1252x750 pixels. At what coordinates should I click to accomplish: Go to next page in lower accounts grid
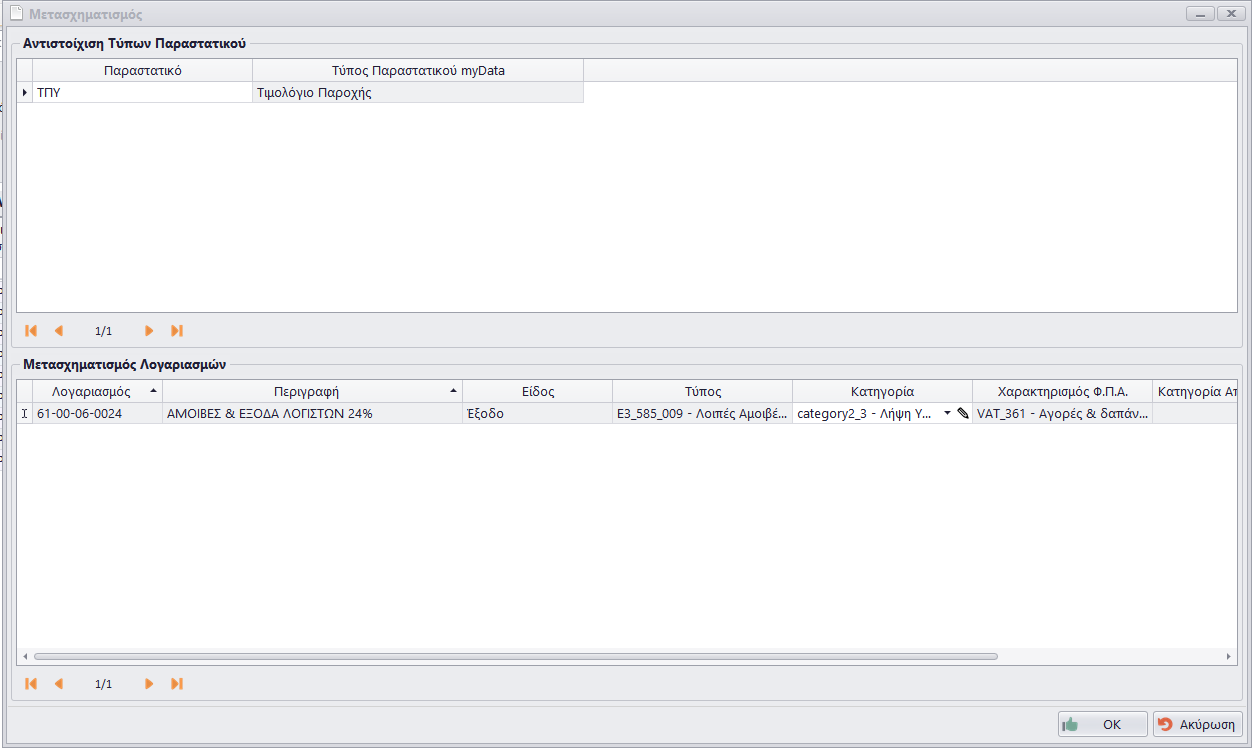(149, 684)
